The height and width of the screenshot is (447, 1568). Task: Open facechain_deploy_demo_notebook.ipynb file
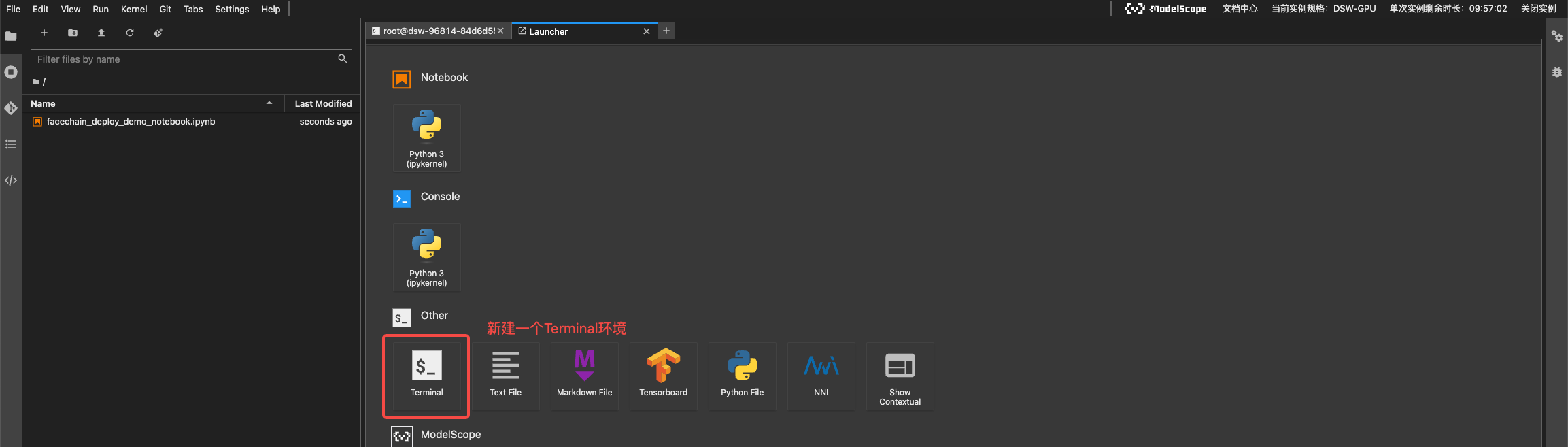click(131, 122)
